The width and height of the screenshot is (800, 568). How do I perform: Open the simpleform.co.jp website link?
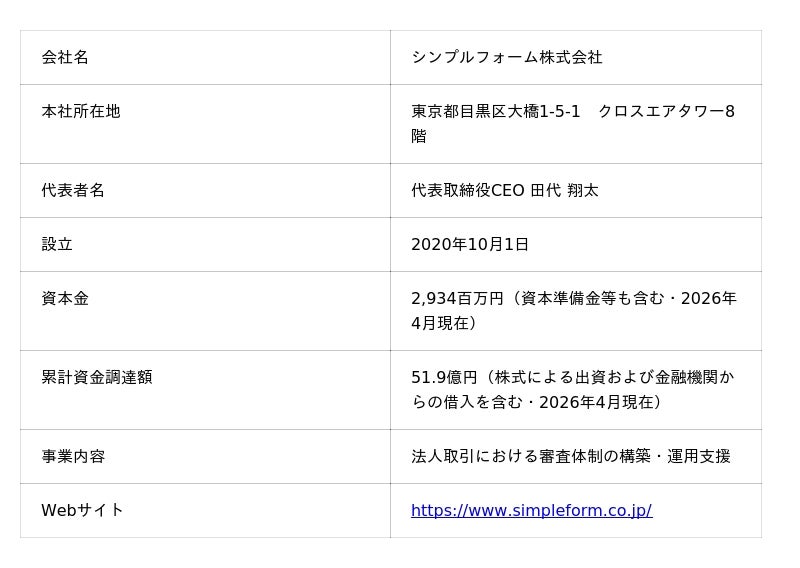pyautogui.click(x=531, y=511)
